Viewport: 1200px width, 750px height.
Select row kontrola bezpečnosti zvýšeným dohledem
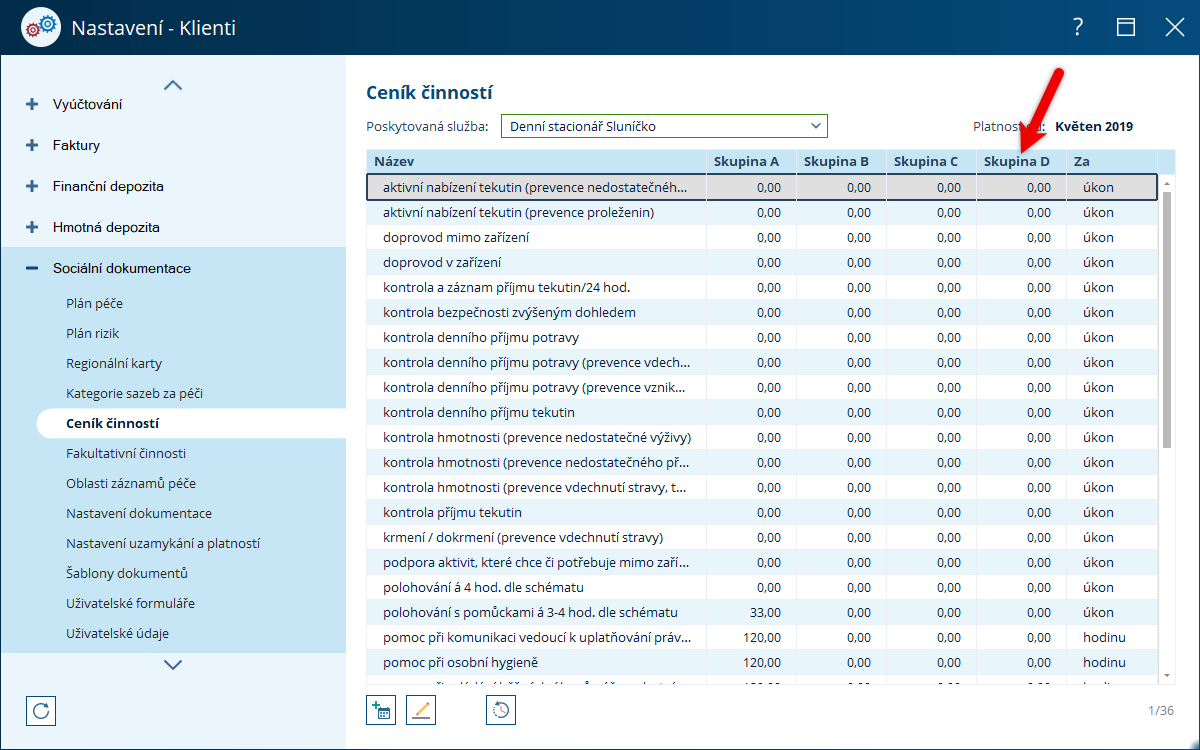pyautogui.click(x=762, y=313)
